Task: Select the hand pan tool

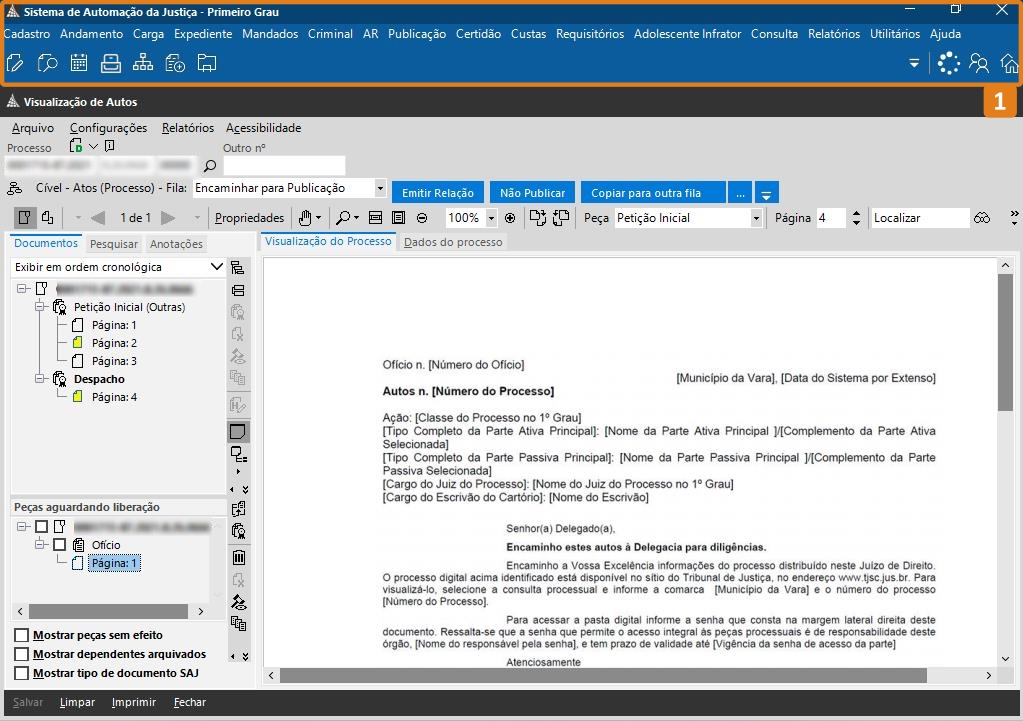Action: [x=305, y=217]
